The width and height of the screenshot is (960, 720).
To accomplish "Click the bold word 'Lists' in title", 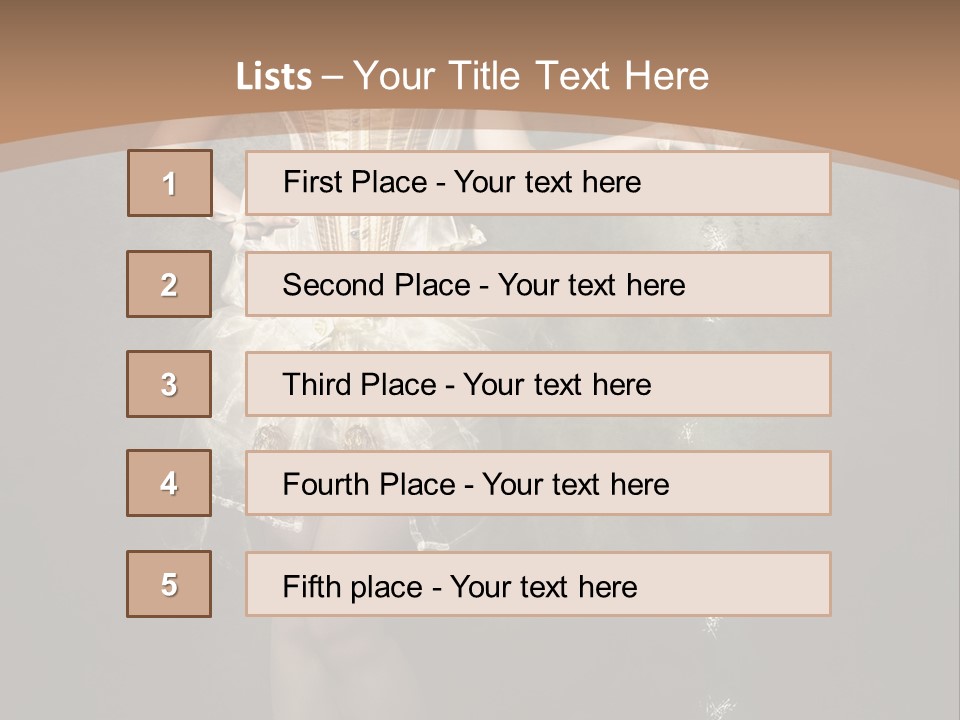I will tap(273, 77).
